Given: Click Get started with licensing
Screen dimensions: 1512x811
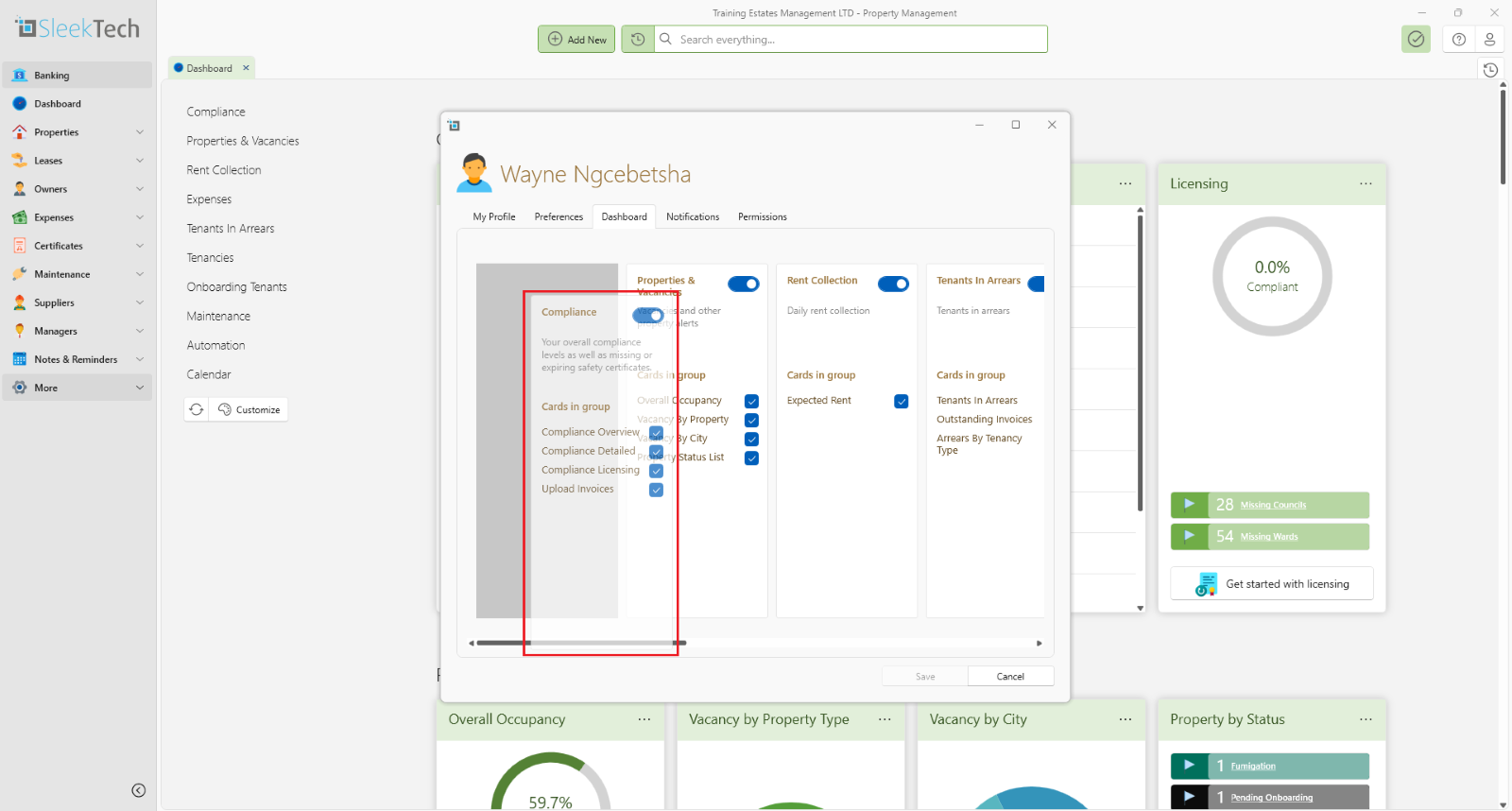Looking at the screenshot, I should click(x=1272, y=584).
